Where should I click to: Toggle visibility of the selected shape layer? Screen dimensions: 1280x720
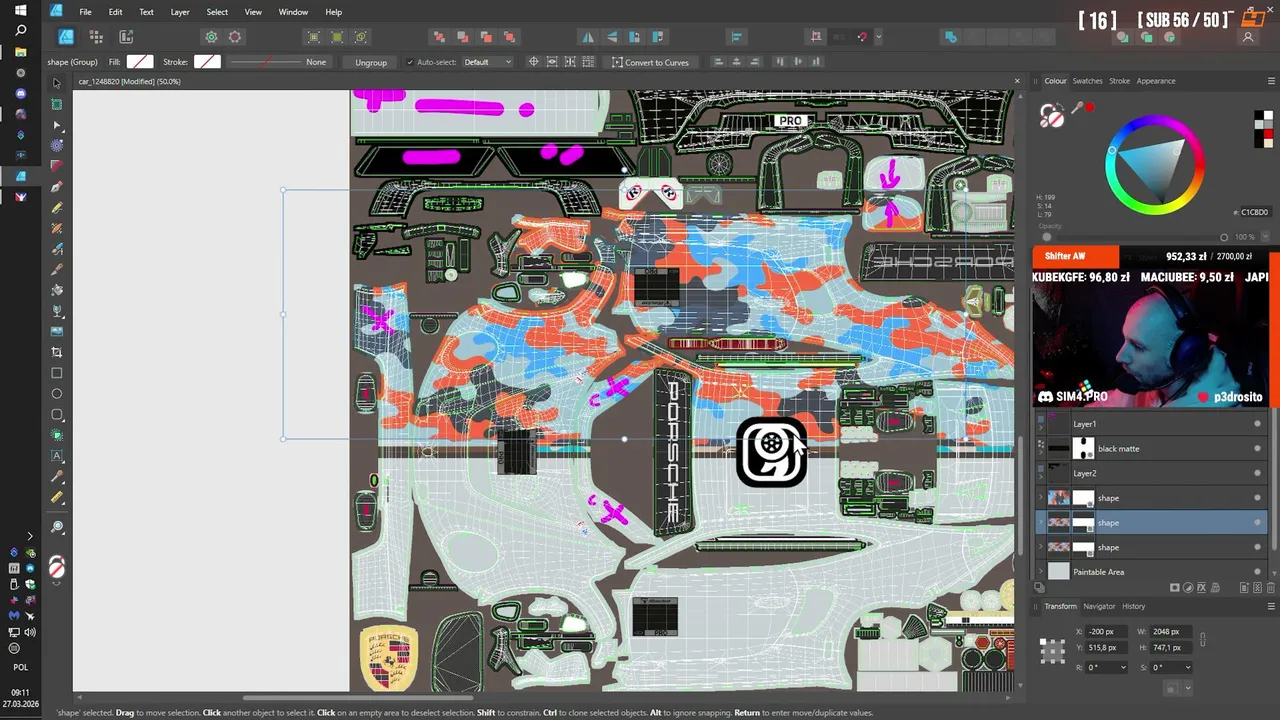pos(1257,523)
